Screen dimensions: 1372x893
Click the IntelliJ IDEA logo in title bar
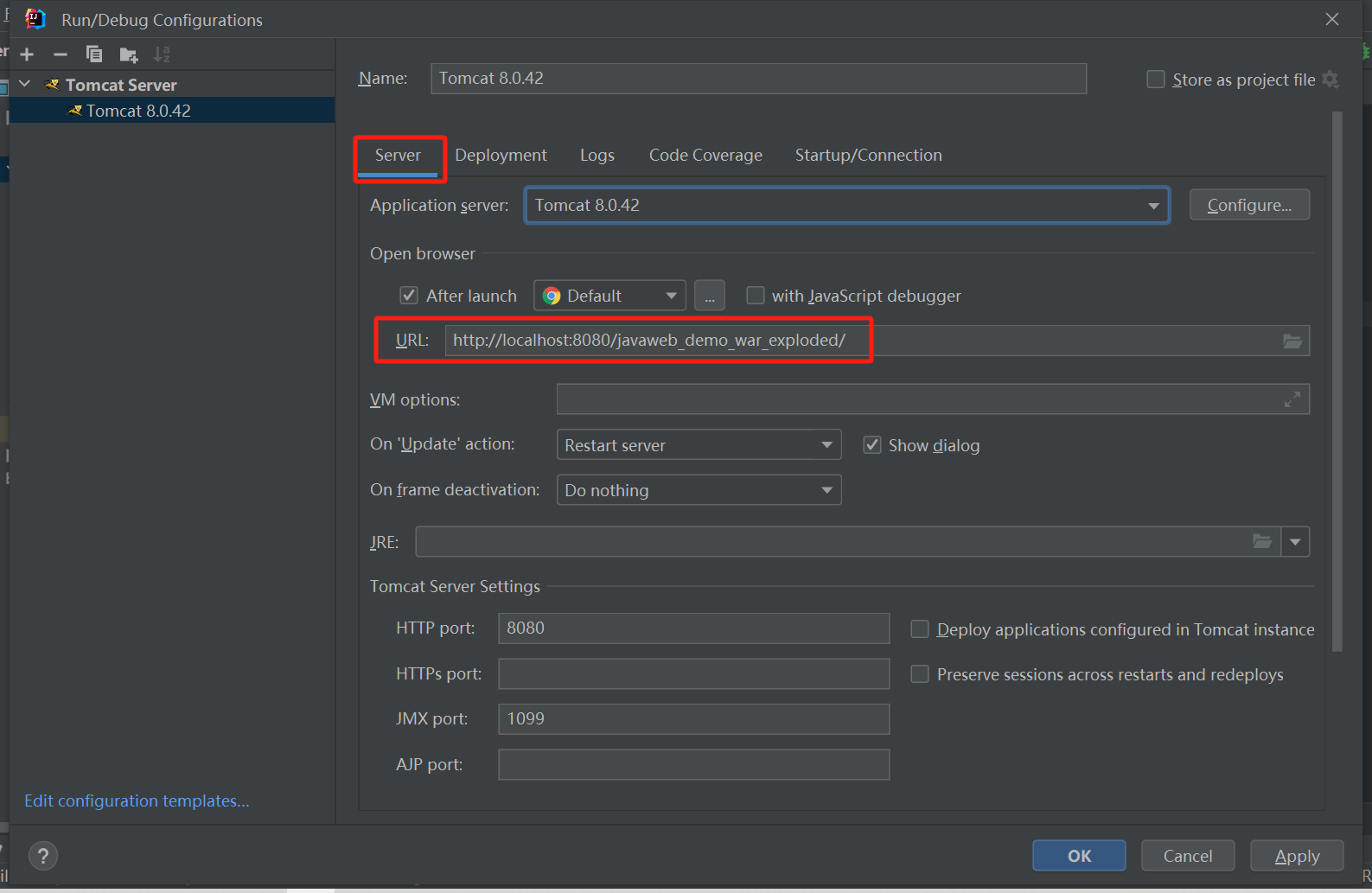click(x=35, y=18)
